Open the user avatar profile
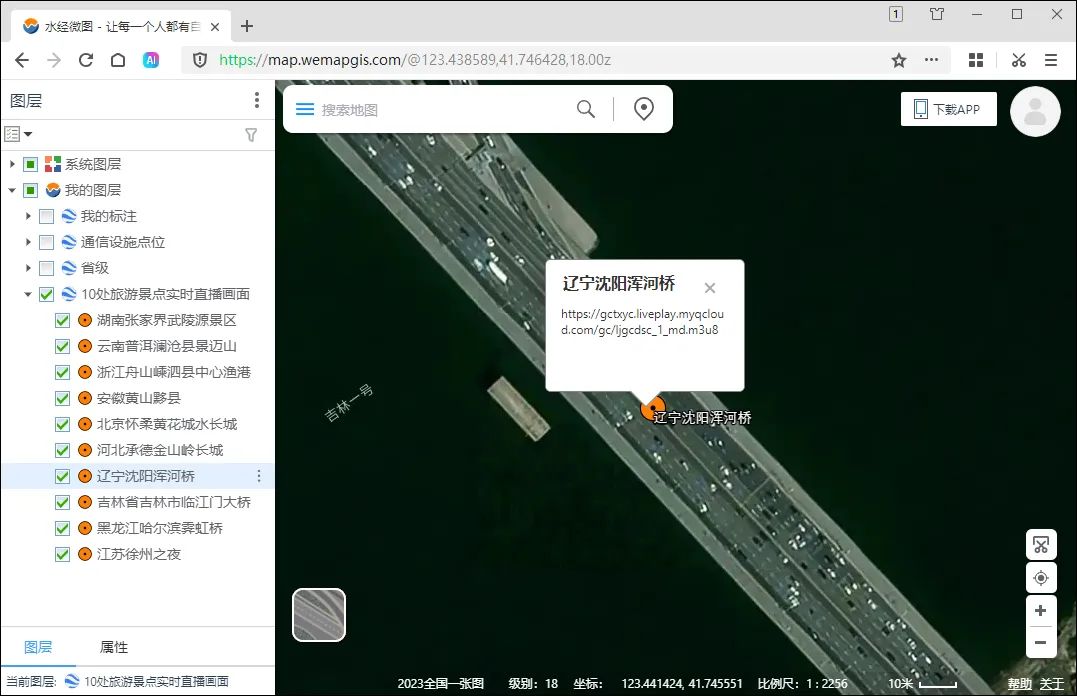 click(1035, 111)
